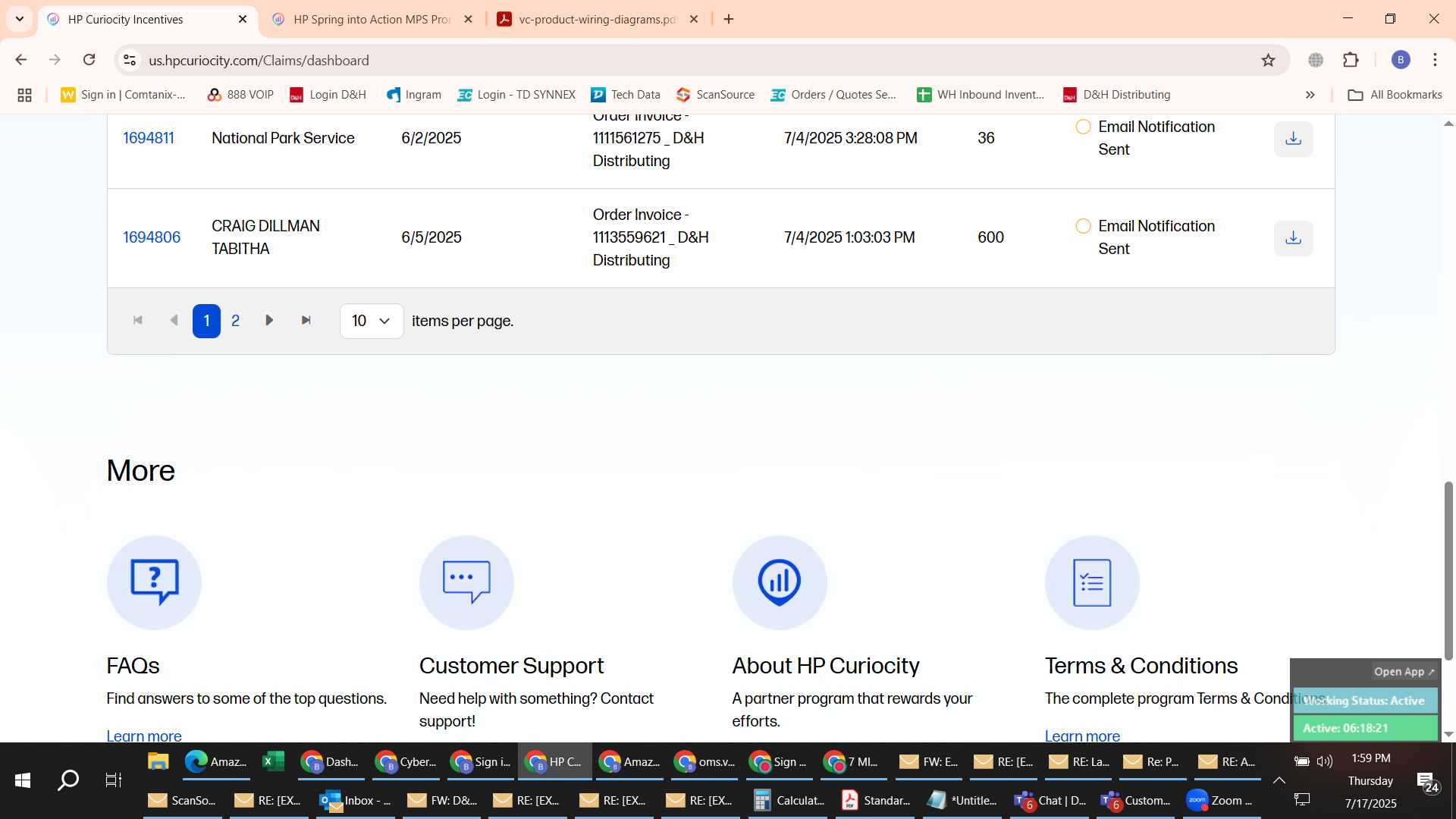Open Chrome three-dot menu
1456x819 pixels.
pyautogui.click(x=1435, y=60)
